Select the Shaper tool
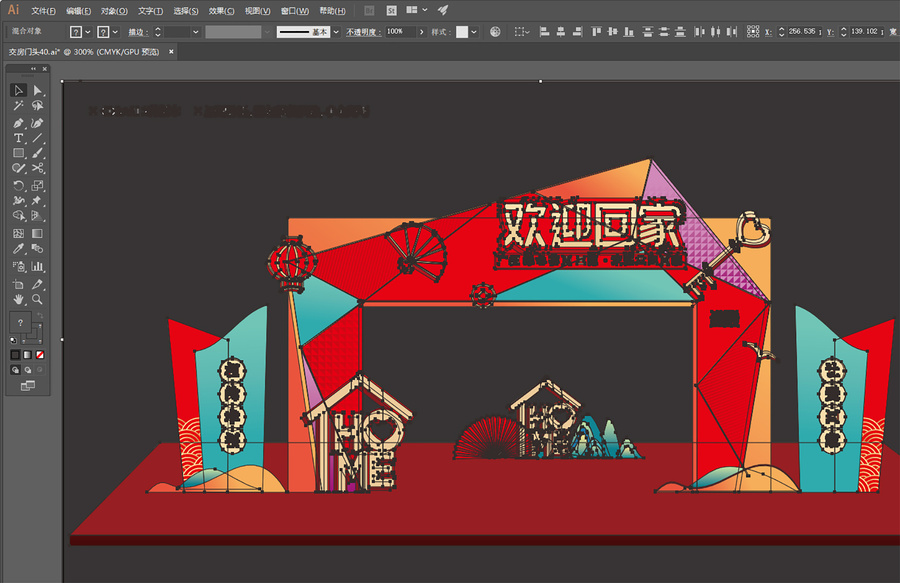The width and height of the screenshot is (900, 583). click(x=18, y=168)
